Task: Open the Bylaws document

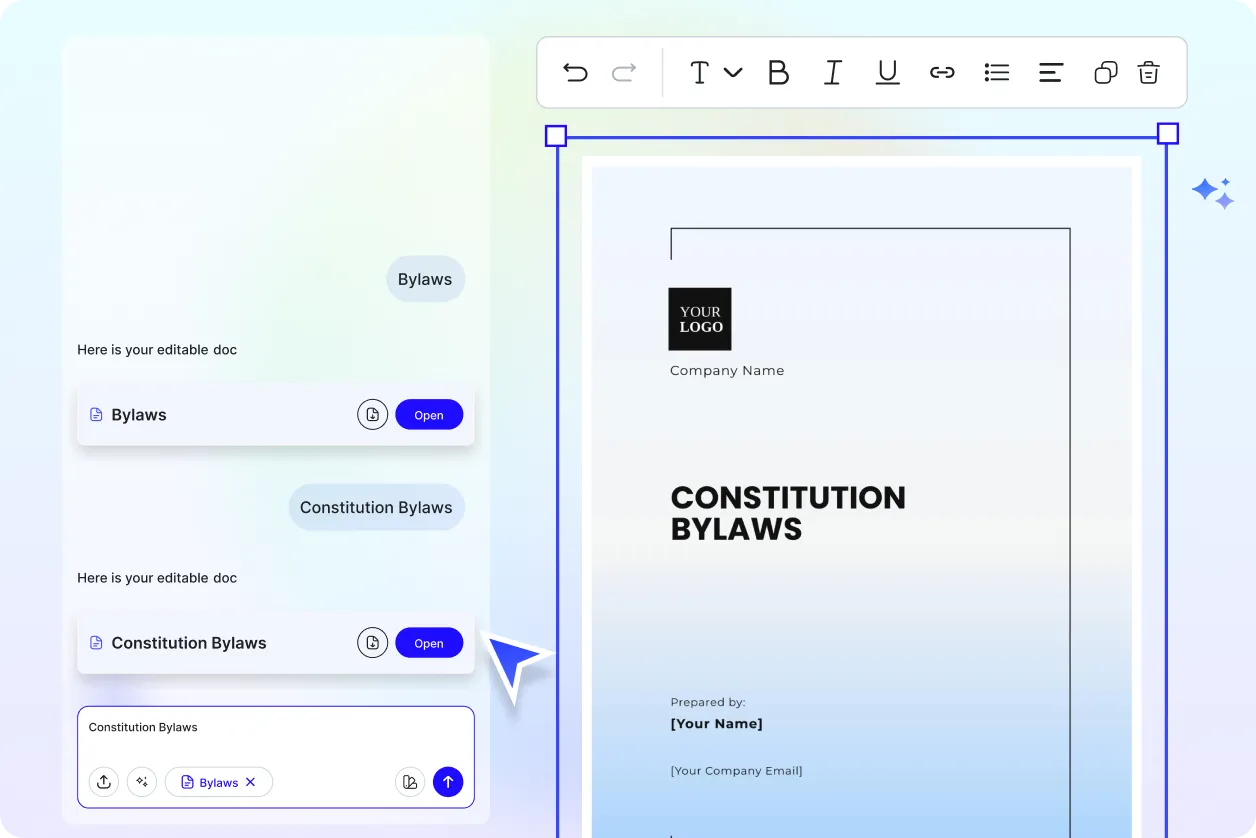Action: pyautogui.click(x=429, y=415)
